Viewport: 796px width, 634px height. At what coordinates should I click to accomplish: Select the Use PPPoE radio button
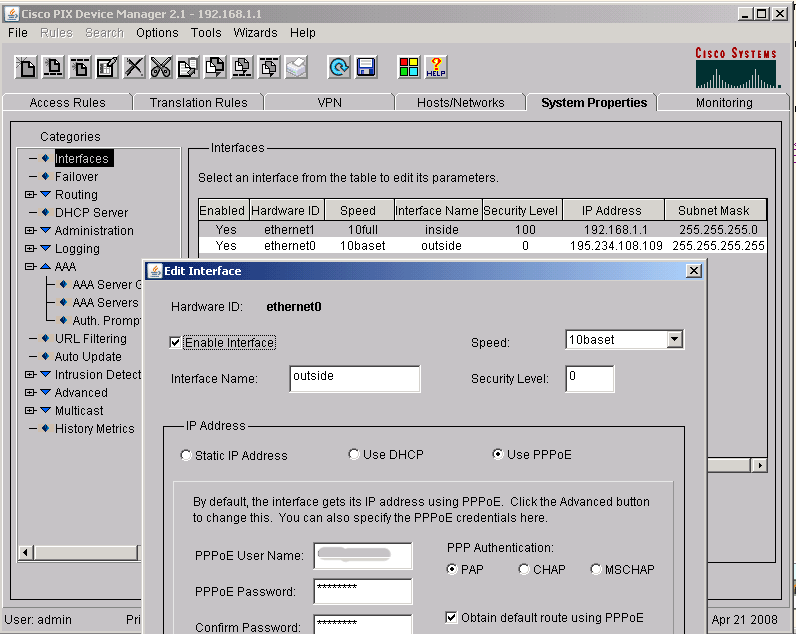point(498,454)
